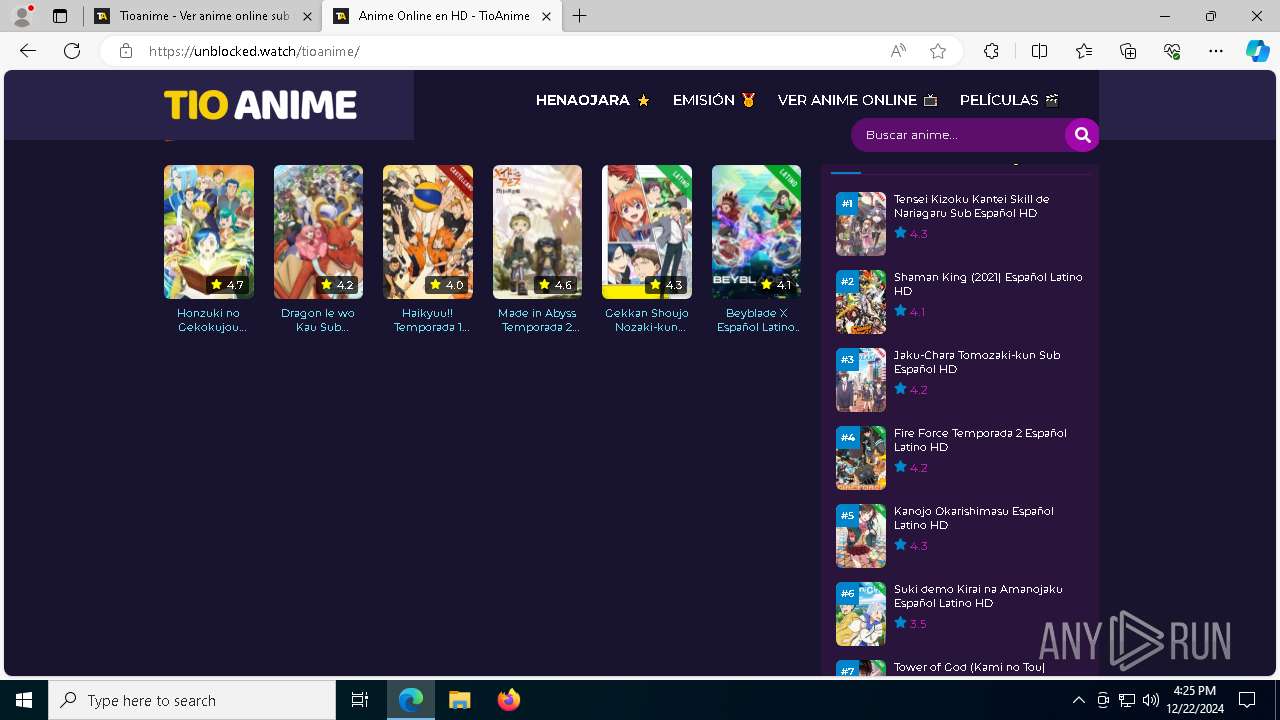Open Dragon Ie wo Kau poster
This screenshot has width=1280, height=720.
(318, 232)
